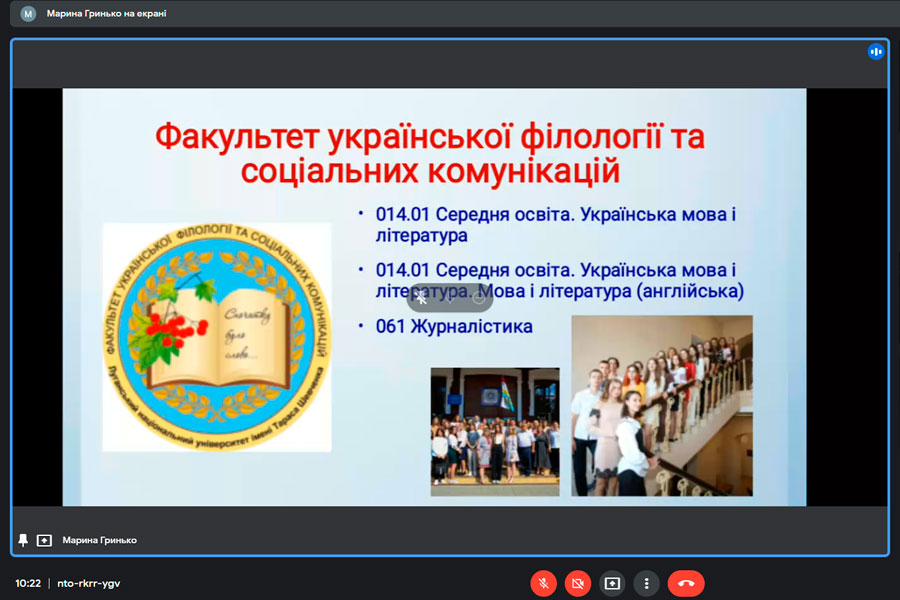The width and height of the screenshot is (900, 600).
Task: Click the M avatar in top bar
Action: pos(28,14)
